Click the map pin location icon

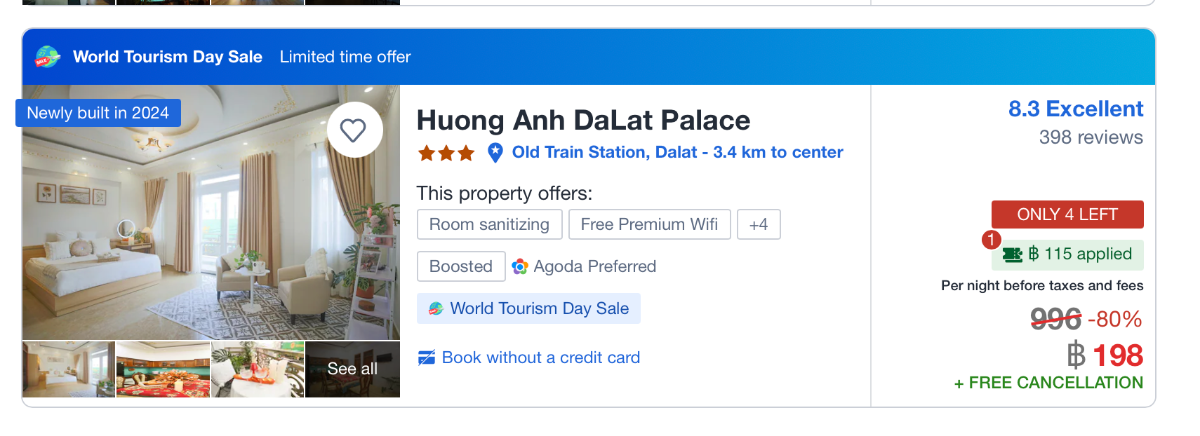495,153
